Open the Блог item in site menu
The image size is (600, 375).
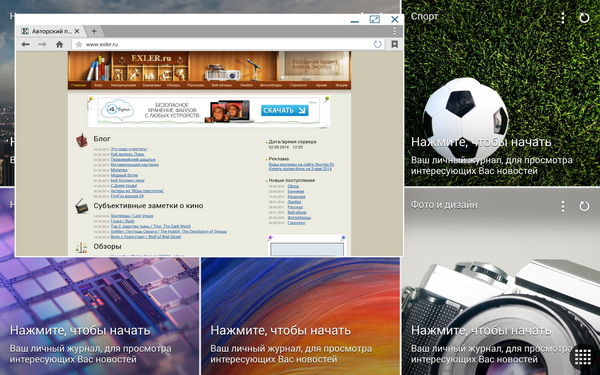coord(99,85)
